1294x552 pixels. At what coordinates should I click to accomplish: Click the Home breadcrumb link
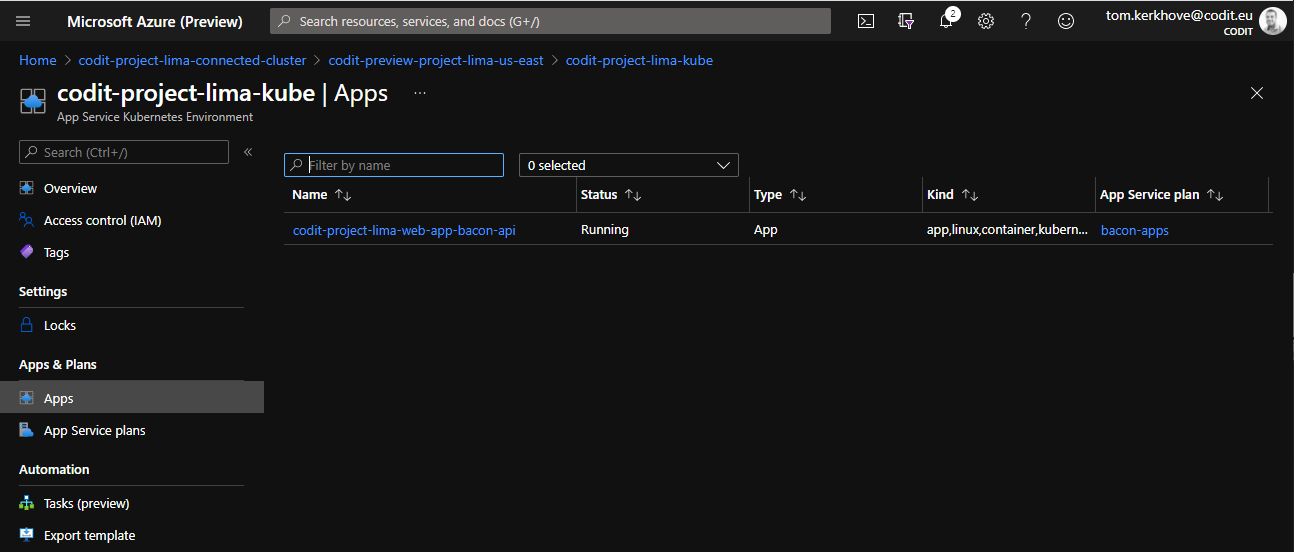pyautogui.click(x=38, y=60)
